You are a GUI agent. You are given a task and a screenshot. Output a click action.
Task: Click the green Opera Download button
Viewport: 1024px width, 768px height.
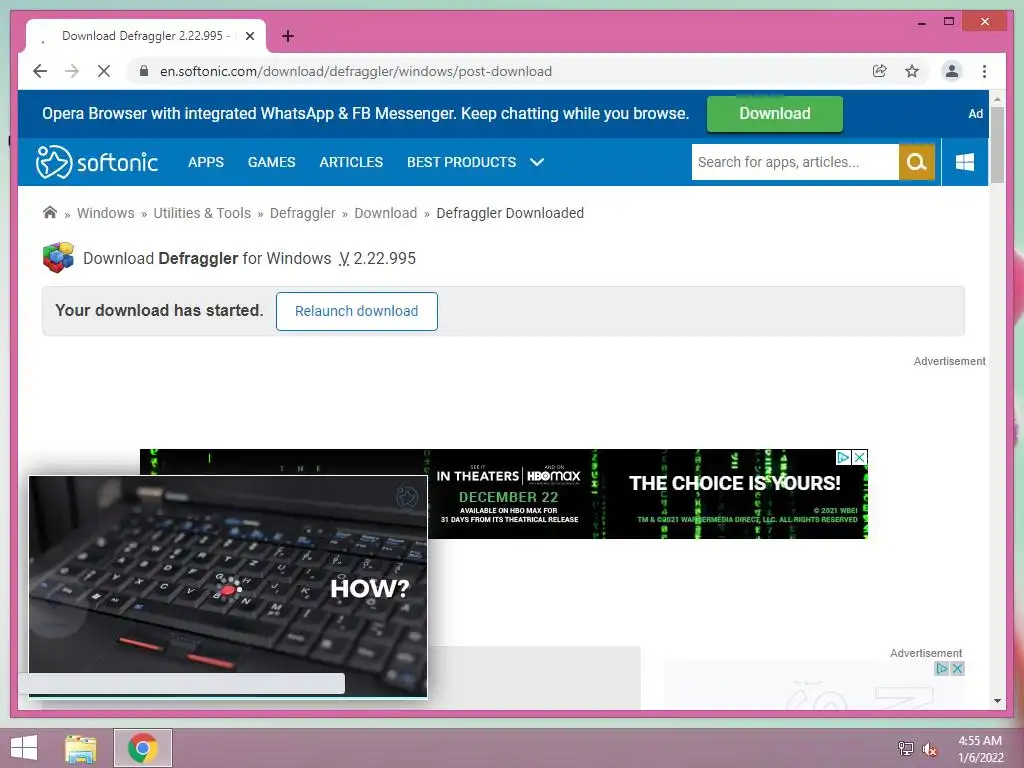[775, 114]
